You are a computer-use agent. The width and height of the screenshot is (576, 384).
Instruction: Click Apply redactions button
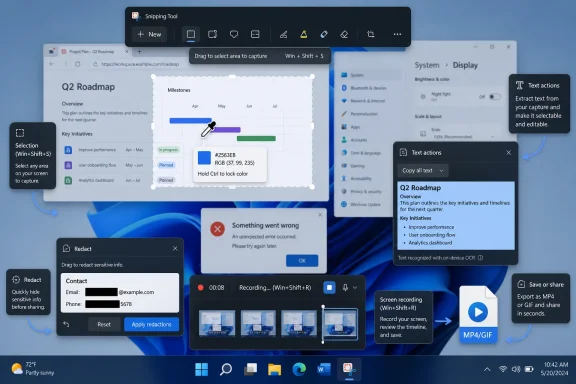(x=151, y=324)
